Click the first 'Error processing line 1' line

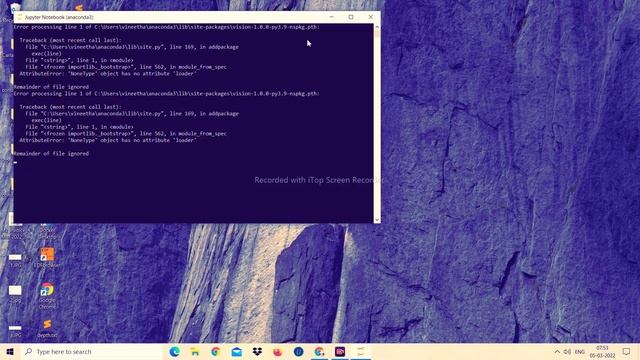(x=167, y=27)
